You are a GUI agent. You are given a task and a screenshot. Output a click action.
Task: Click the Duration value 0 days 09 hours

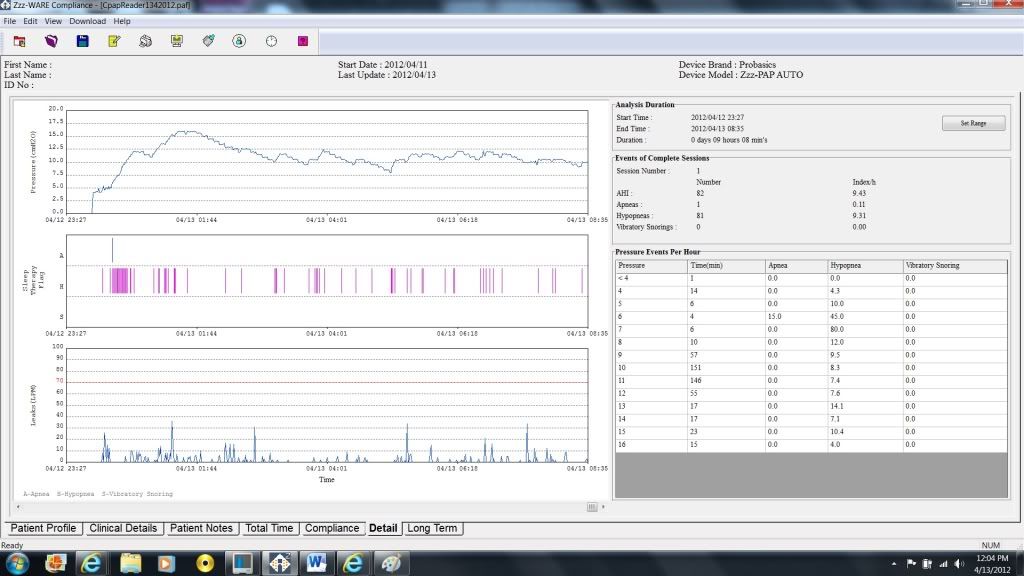click(x=729, y=140)
